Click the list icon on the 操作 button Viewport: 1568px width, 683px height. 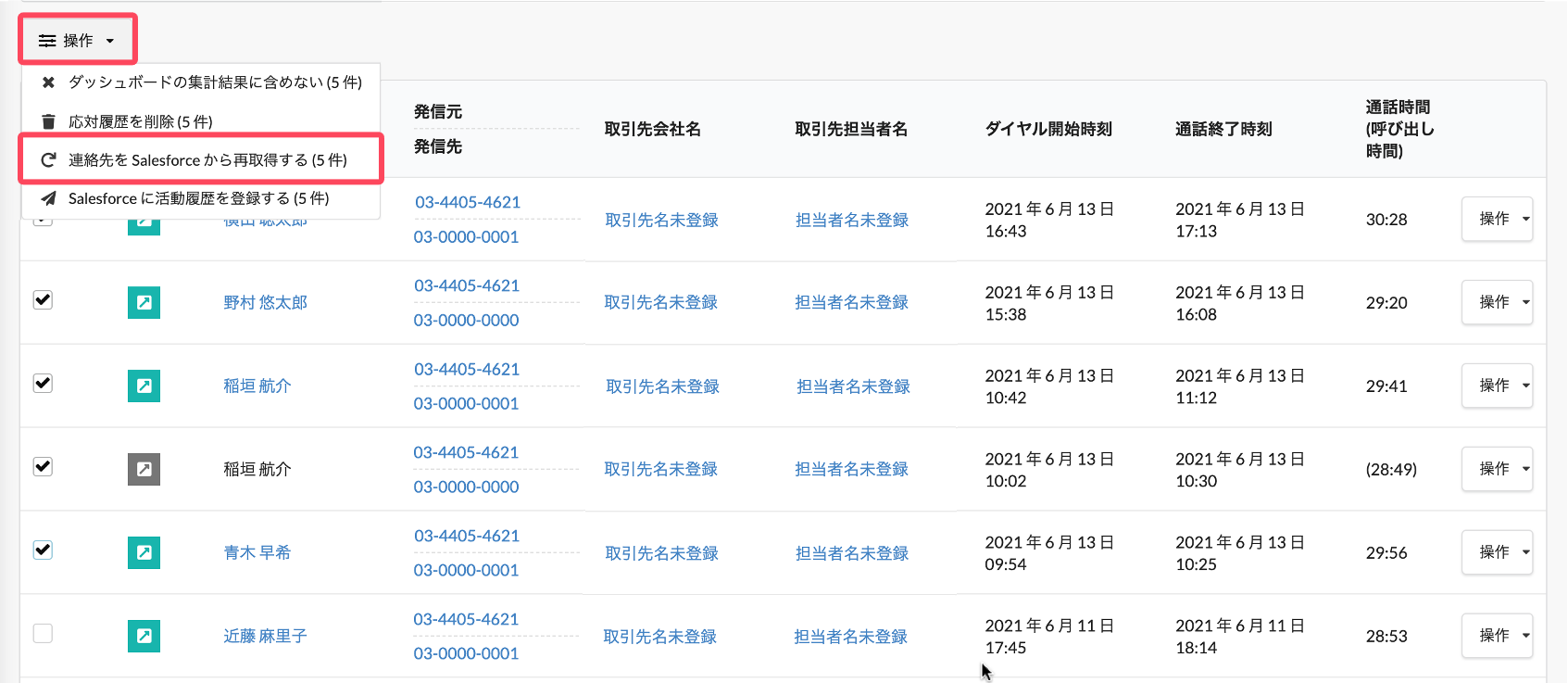click(x=47, y=41)
